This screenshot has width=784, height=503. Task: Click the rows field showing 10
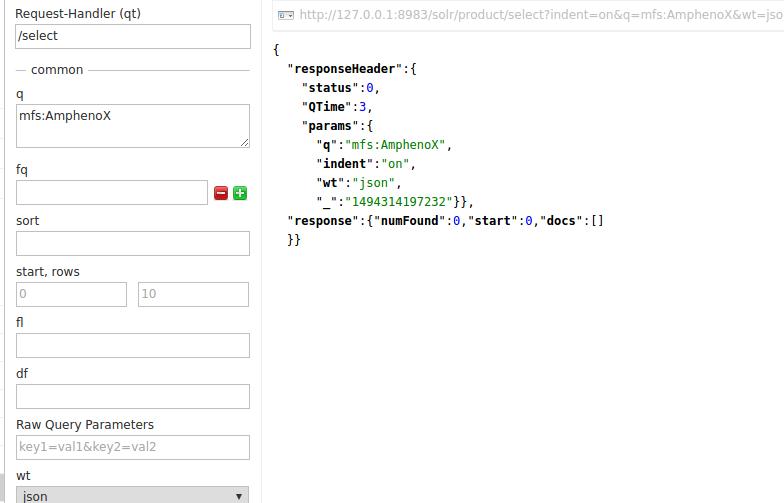click(x=194, y=294)
